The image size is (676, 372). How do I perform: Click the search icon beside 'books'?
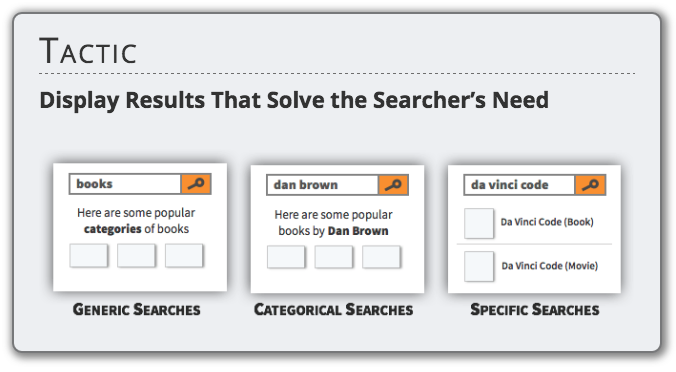pos(196,184)
